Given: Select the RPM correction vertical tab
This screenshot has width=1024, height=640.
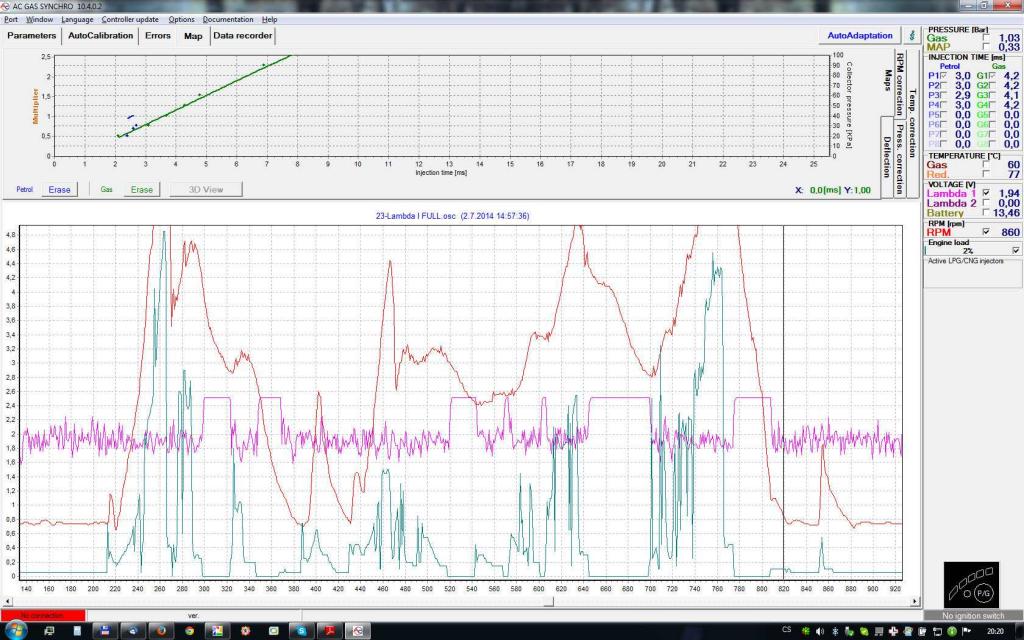Looking at the screenshot, I should [x=900, y=85].
